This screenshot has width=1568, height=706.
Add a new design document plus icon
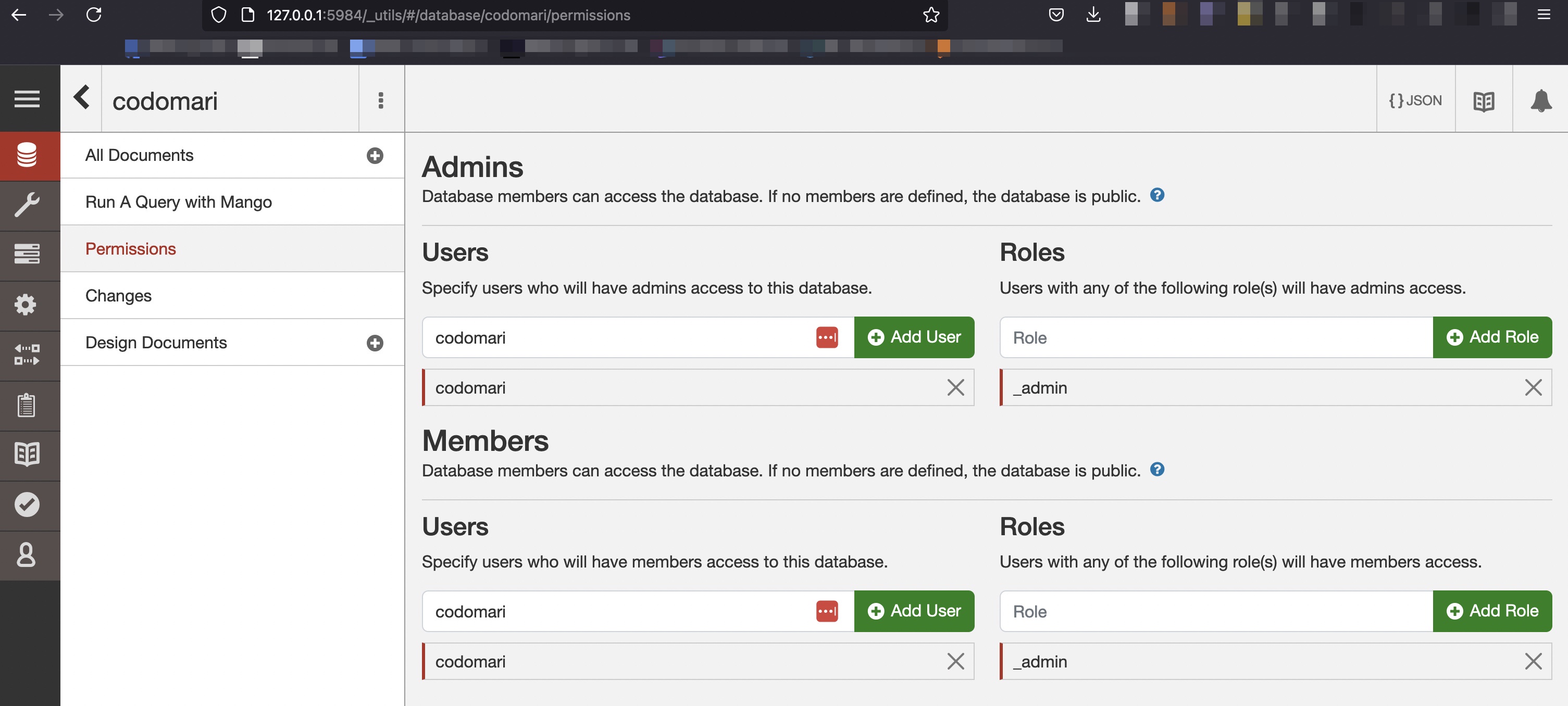pyautogui.click(x=375, y=343)
